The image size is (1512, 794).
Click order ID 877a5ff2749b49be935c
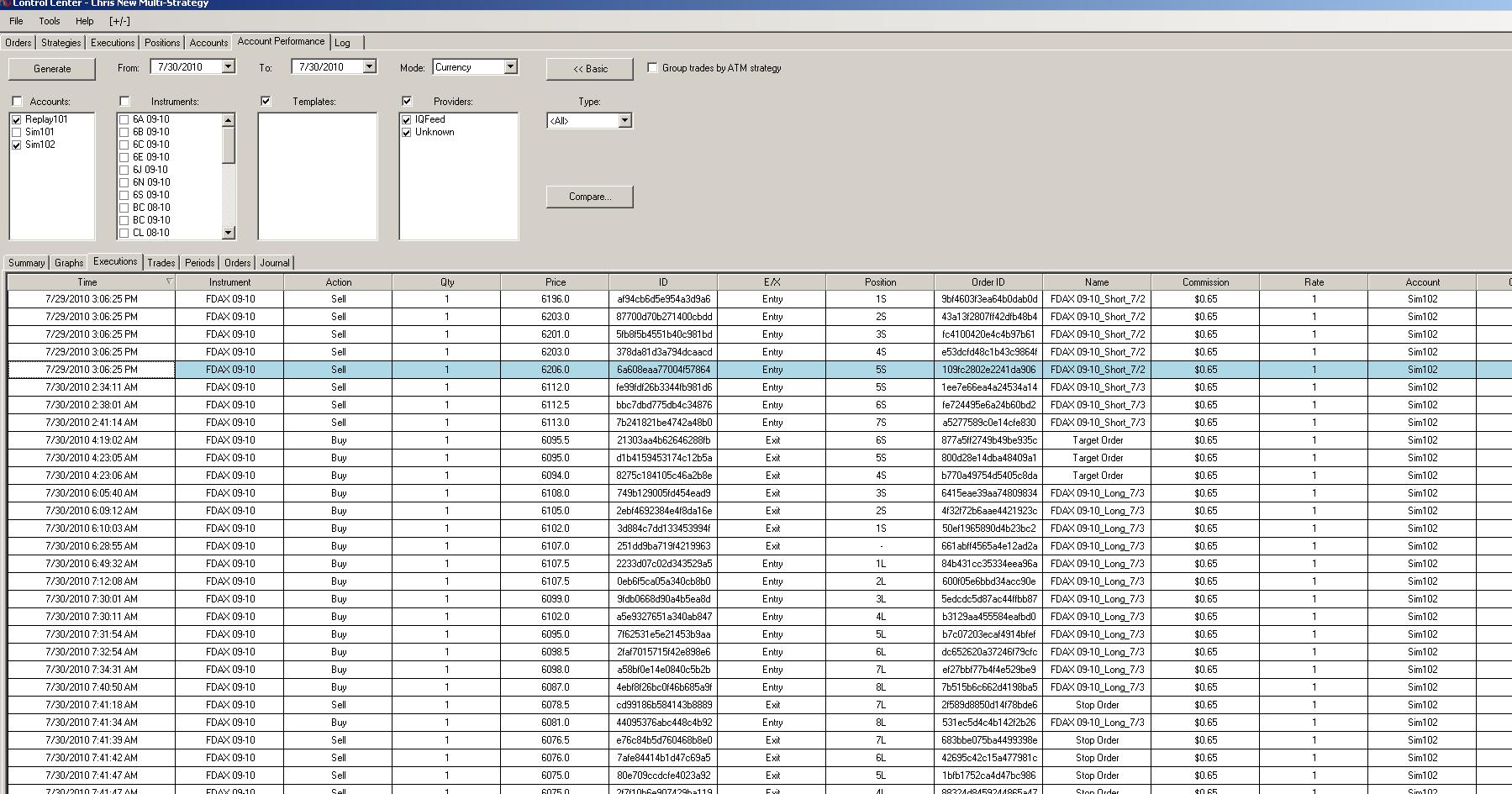(988, 440)
